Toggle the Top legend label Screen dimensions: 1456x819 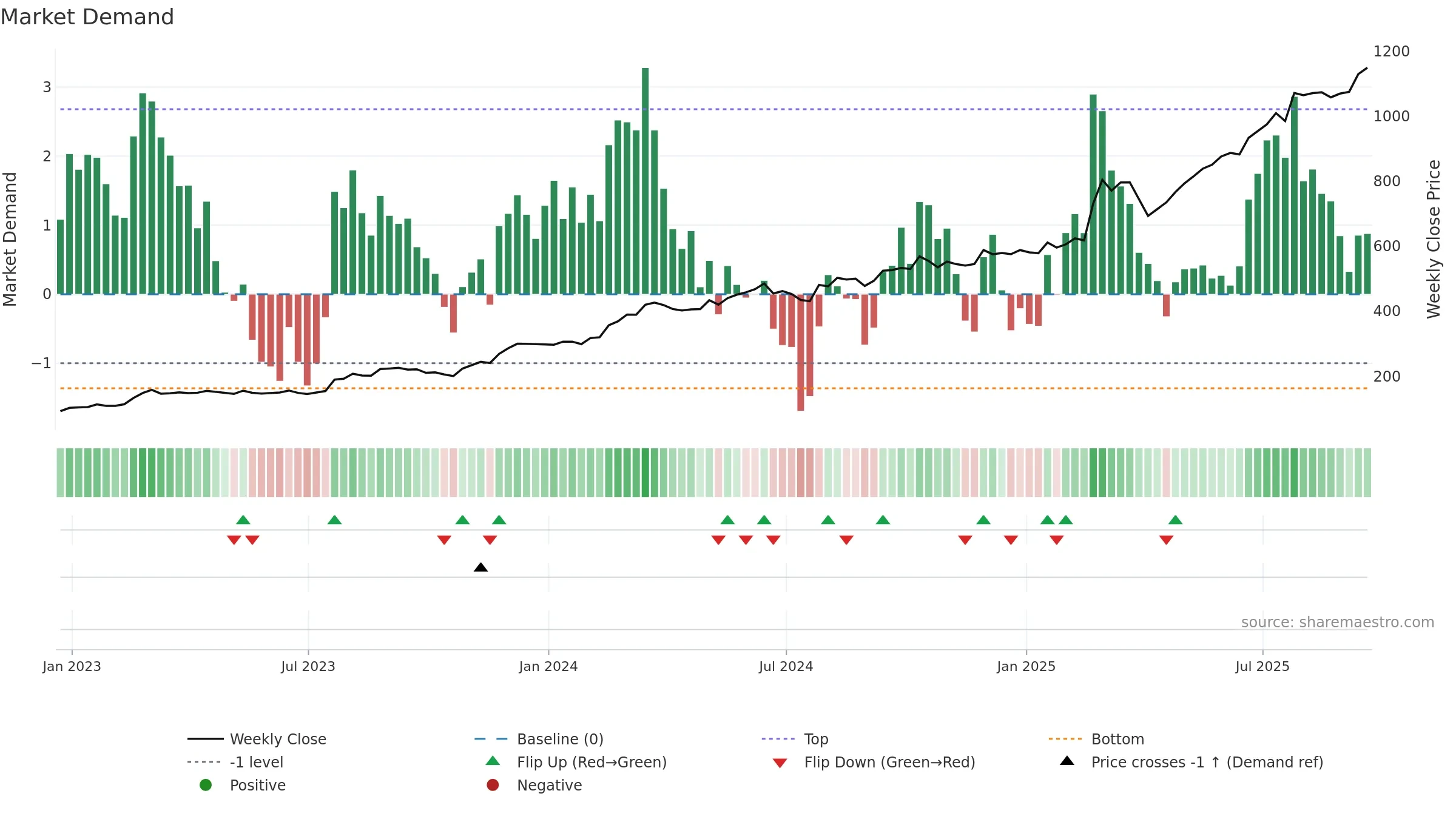pyautogui.click(x=816, y=739)
